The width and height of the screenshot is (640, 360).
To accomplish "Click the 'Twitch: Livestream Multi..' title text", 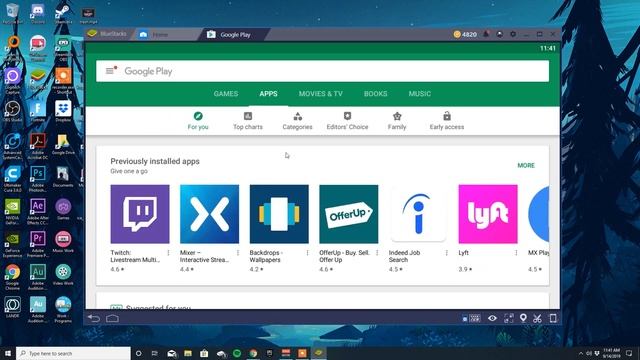I will 135,256.
